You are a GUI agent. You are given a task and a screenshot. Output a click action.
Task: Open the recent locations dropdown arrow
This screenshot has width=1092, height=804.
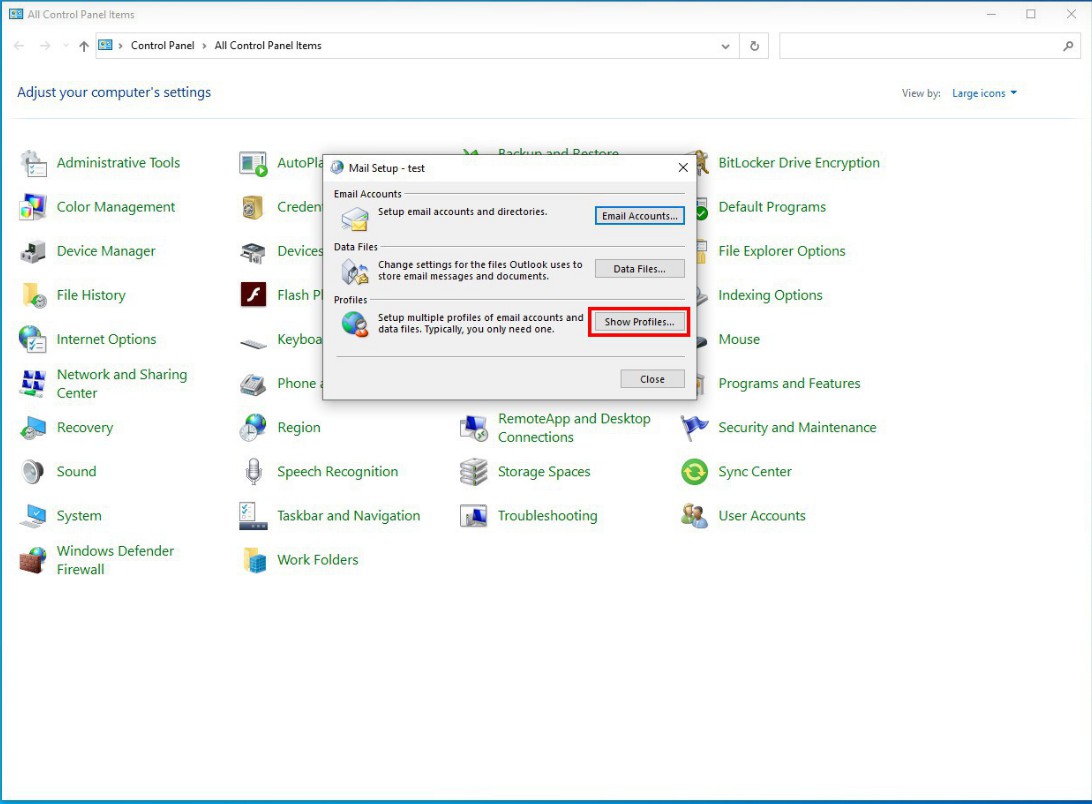[x=65, y=46]
